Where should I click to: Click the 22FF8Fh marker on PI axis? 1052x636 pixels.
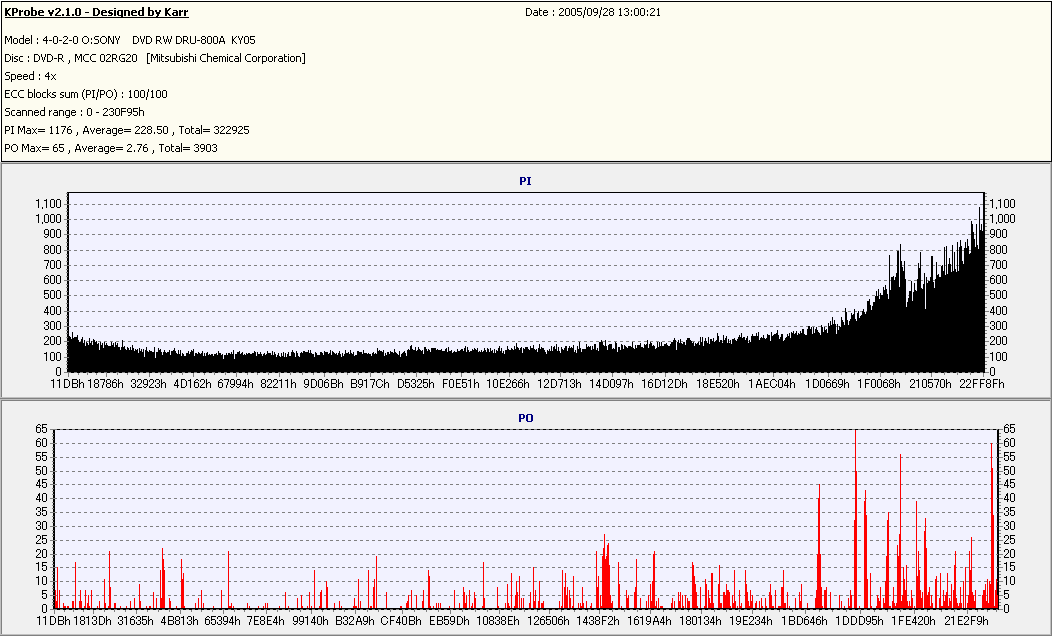[982, 384]
